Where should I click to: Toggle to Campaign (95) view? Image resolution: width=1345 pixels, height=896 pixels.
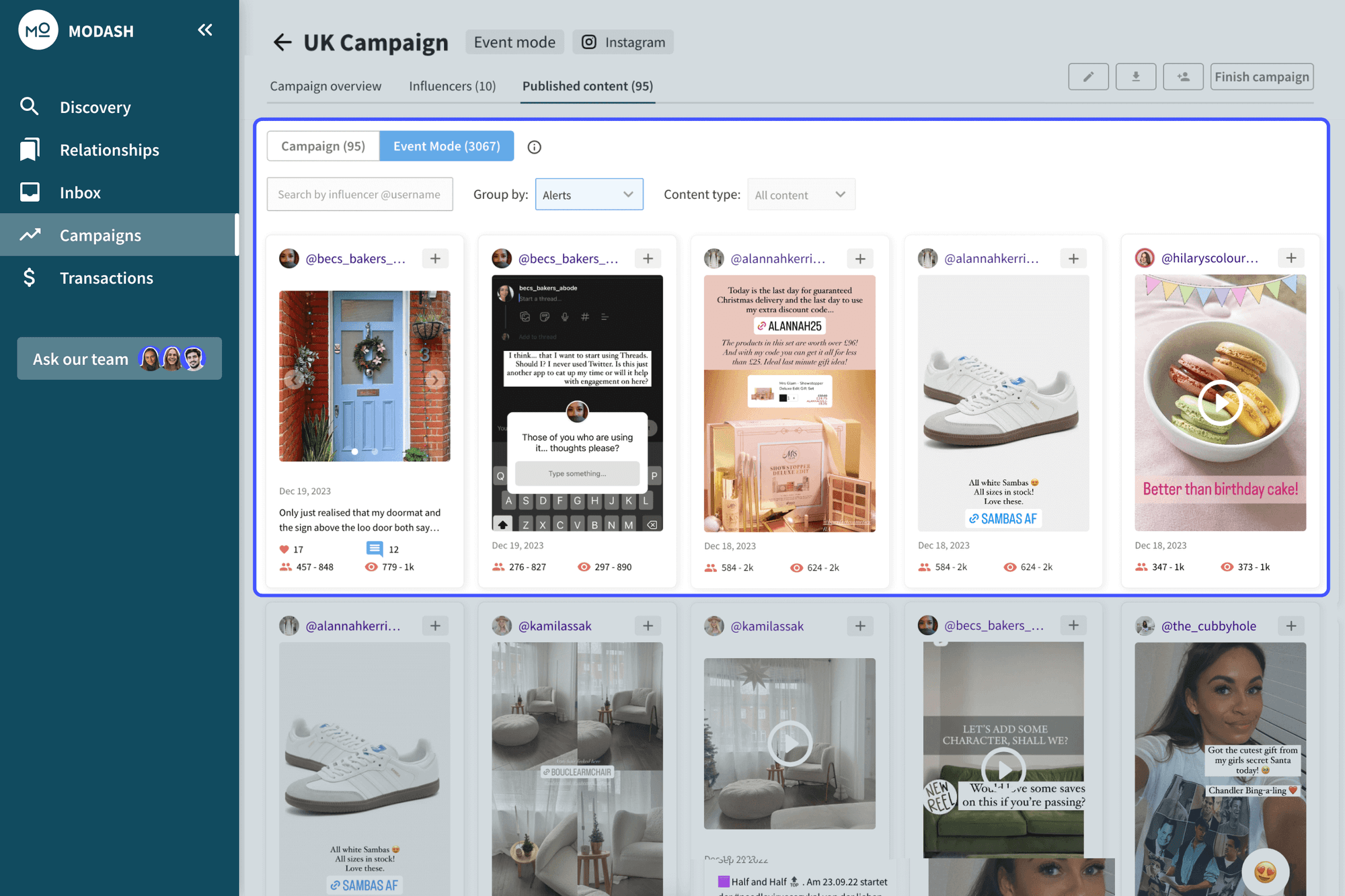click(x=323, y=146)
